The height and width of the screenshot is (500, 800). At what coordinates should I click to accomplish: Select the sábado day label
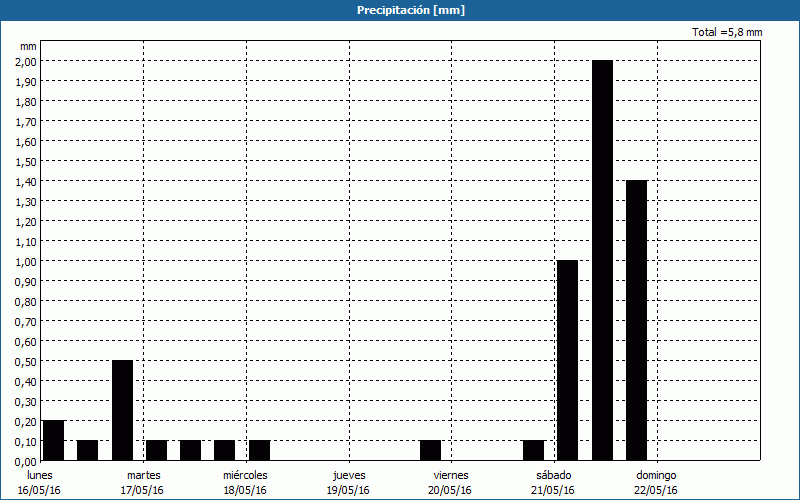[x=554, y=475]
